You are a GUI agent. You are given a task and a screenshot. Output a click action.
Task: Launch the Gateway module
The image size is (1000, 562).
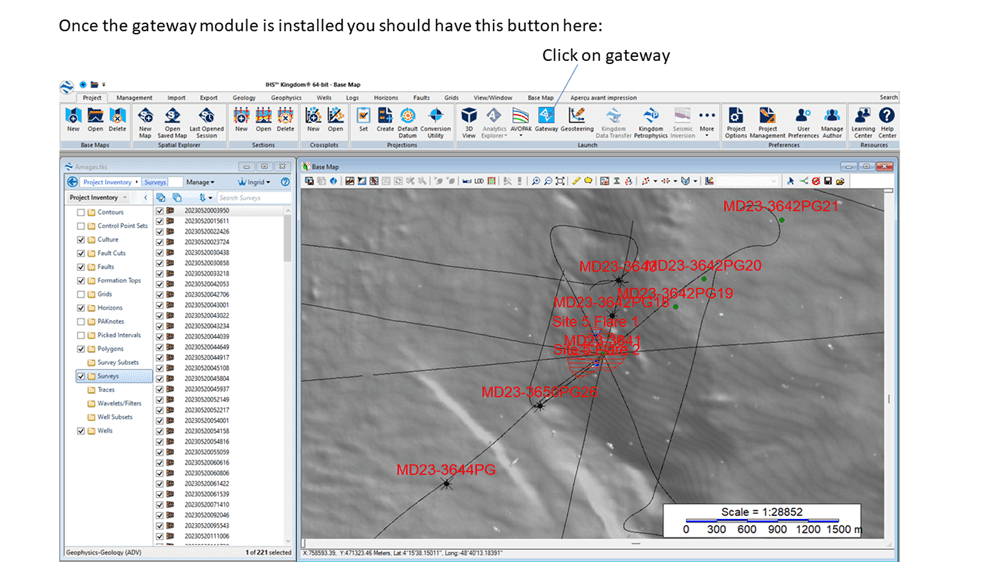(546, 119)
